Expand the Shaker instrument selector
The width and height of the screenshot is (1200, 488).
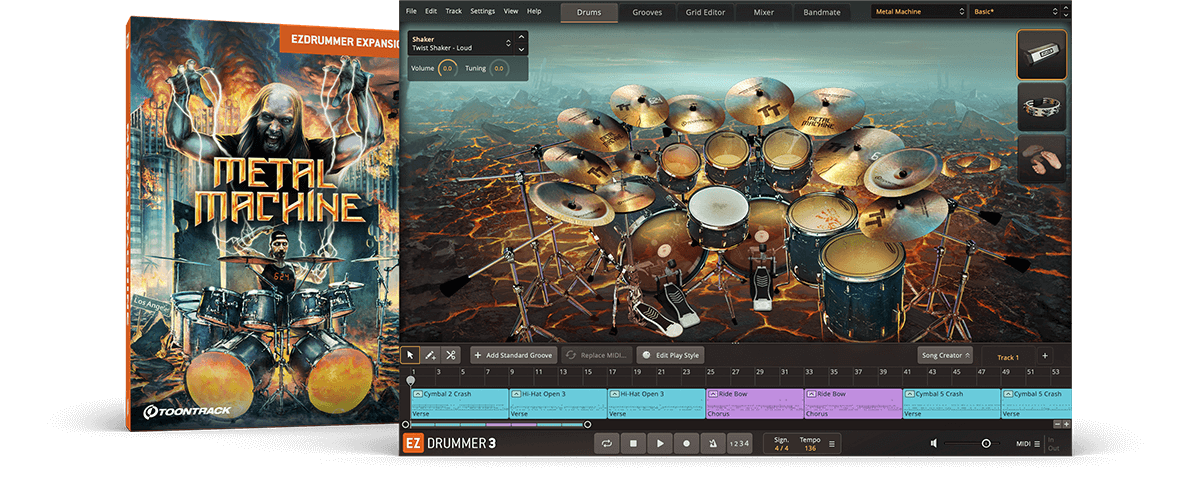click(508, 43)
